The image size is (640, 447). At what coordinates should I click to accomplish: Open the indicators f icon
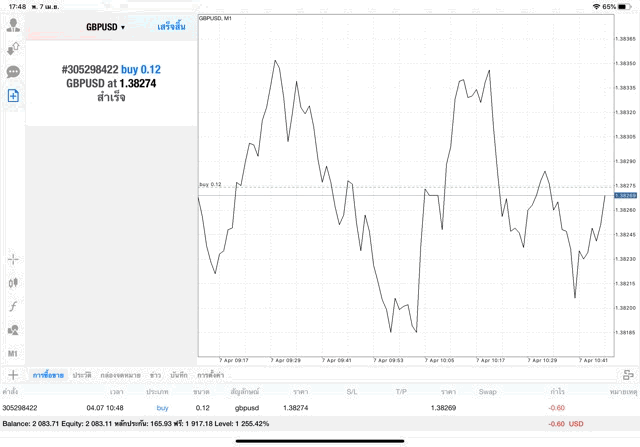pyautogui.click(x=13, y=306)
